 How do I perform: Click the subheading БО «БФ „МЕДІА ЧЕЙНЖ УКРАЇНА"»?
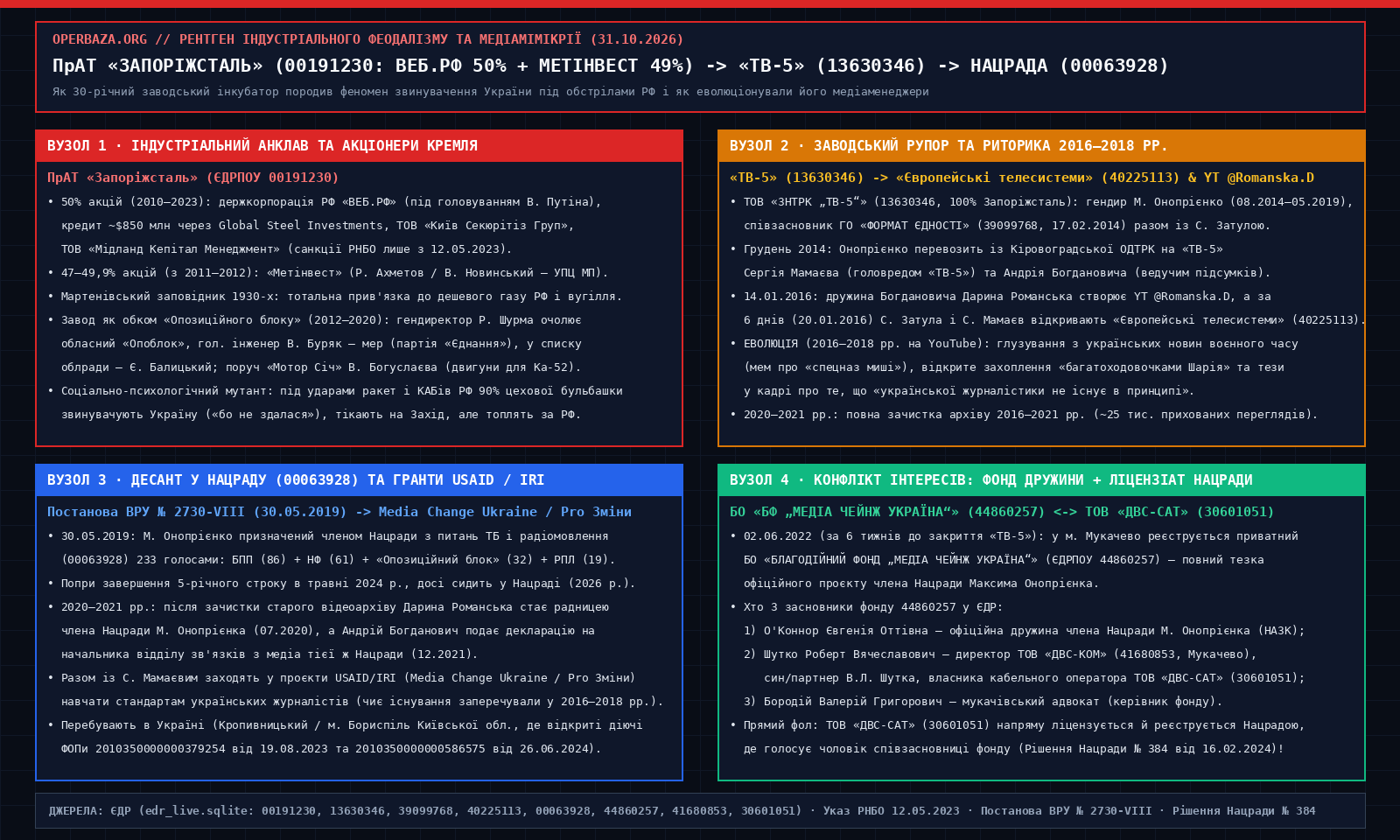[1001, 512]
